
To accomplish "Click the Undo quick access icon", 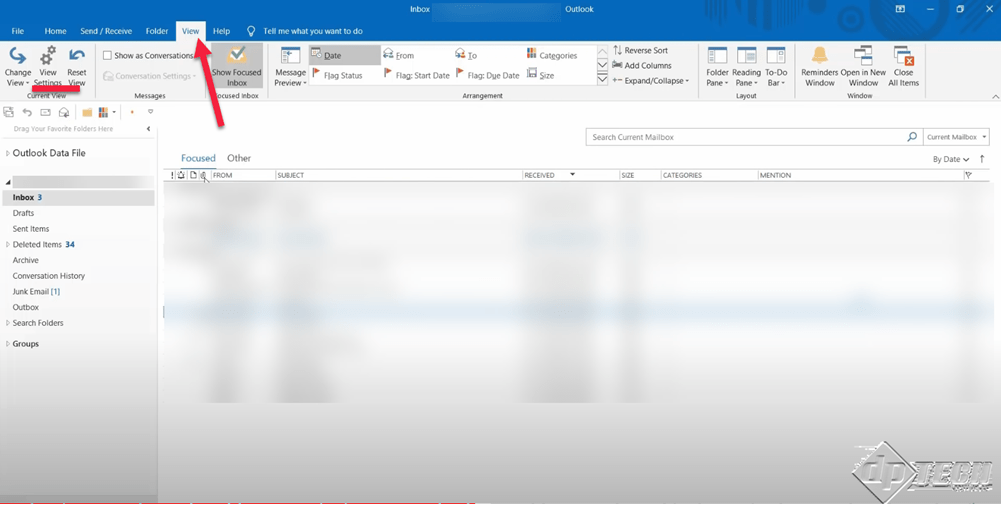I will click(27, 112).
